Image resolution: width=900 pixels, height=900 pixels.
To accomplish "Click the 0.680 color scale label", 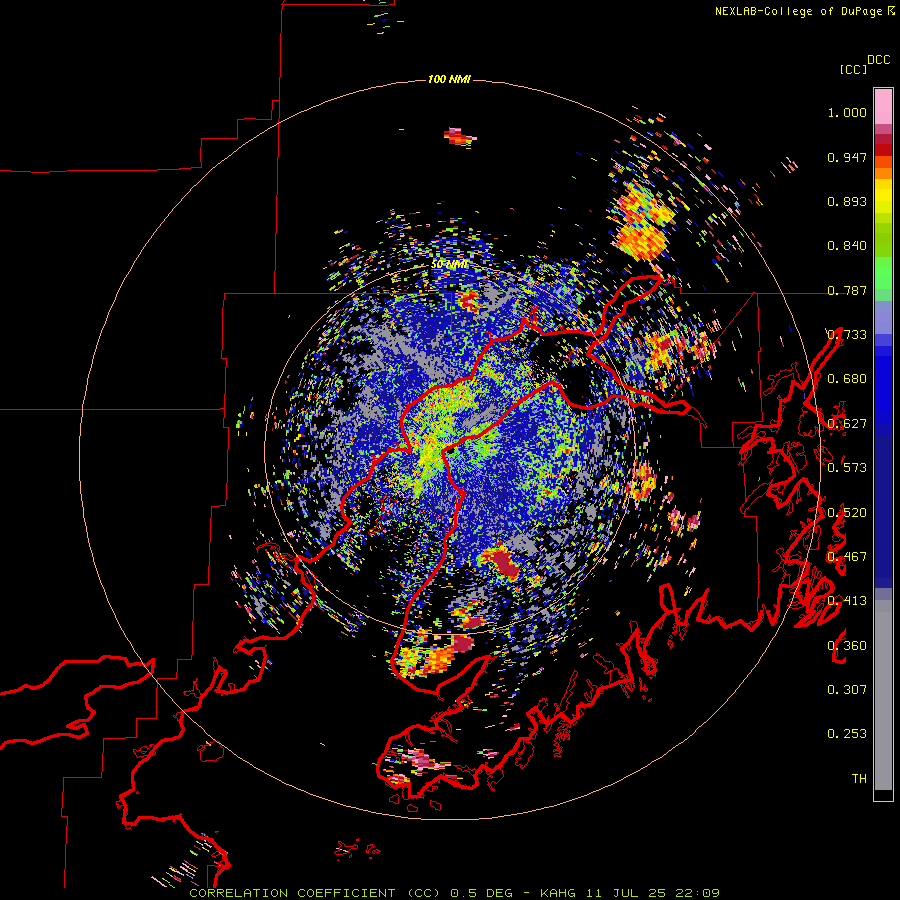I will 847,379.
